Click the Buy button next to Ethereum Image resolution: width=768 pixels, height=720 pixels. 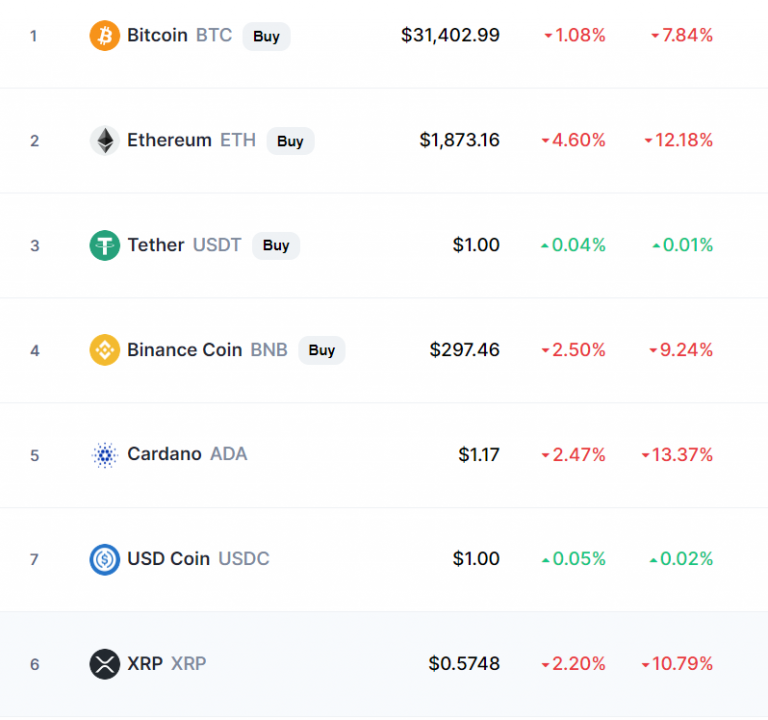(x=290, y=141)
